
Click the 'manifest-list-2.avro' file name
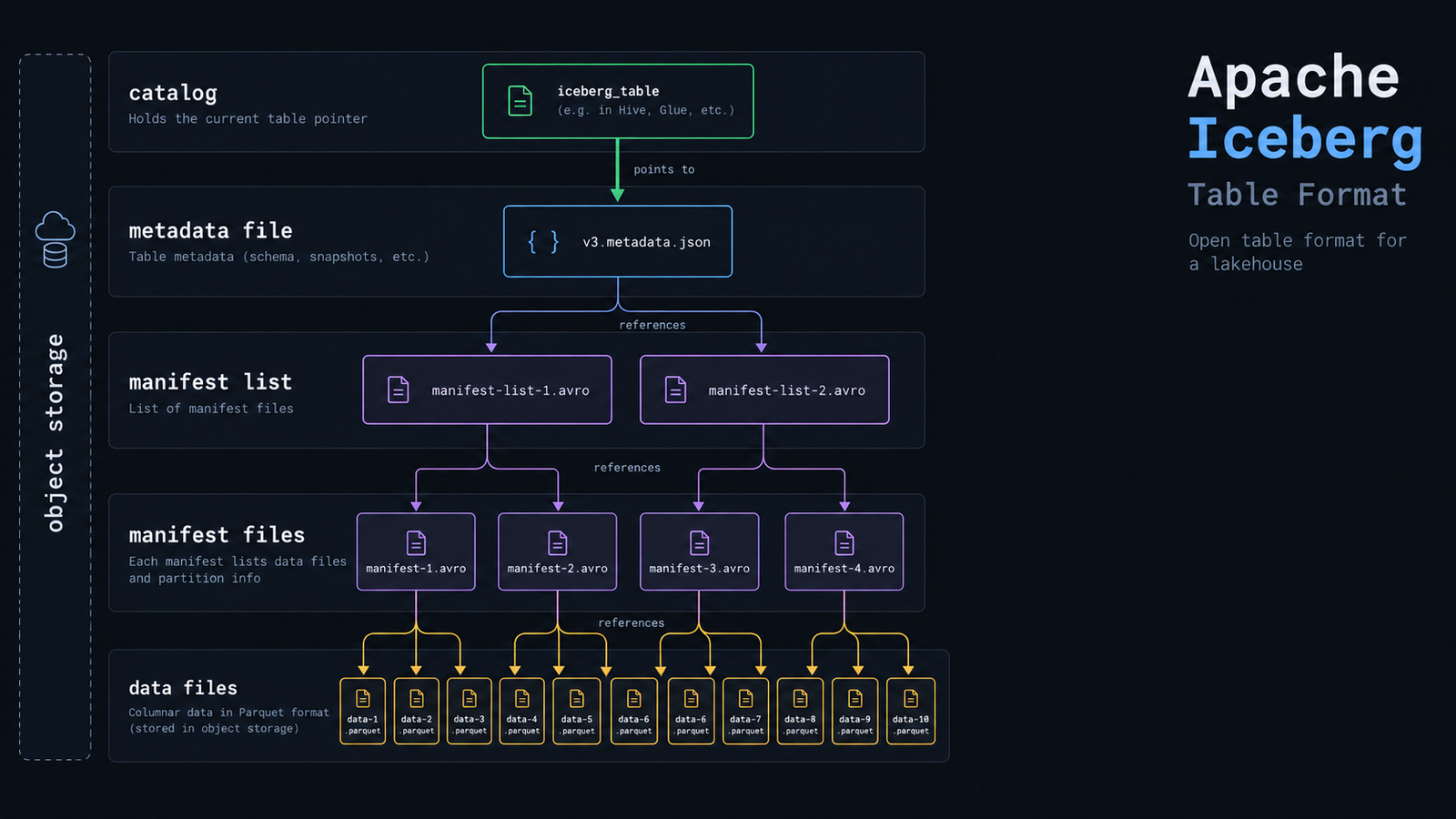click(x=787, y=390)
